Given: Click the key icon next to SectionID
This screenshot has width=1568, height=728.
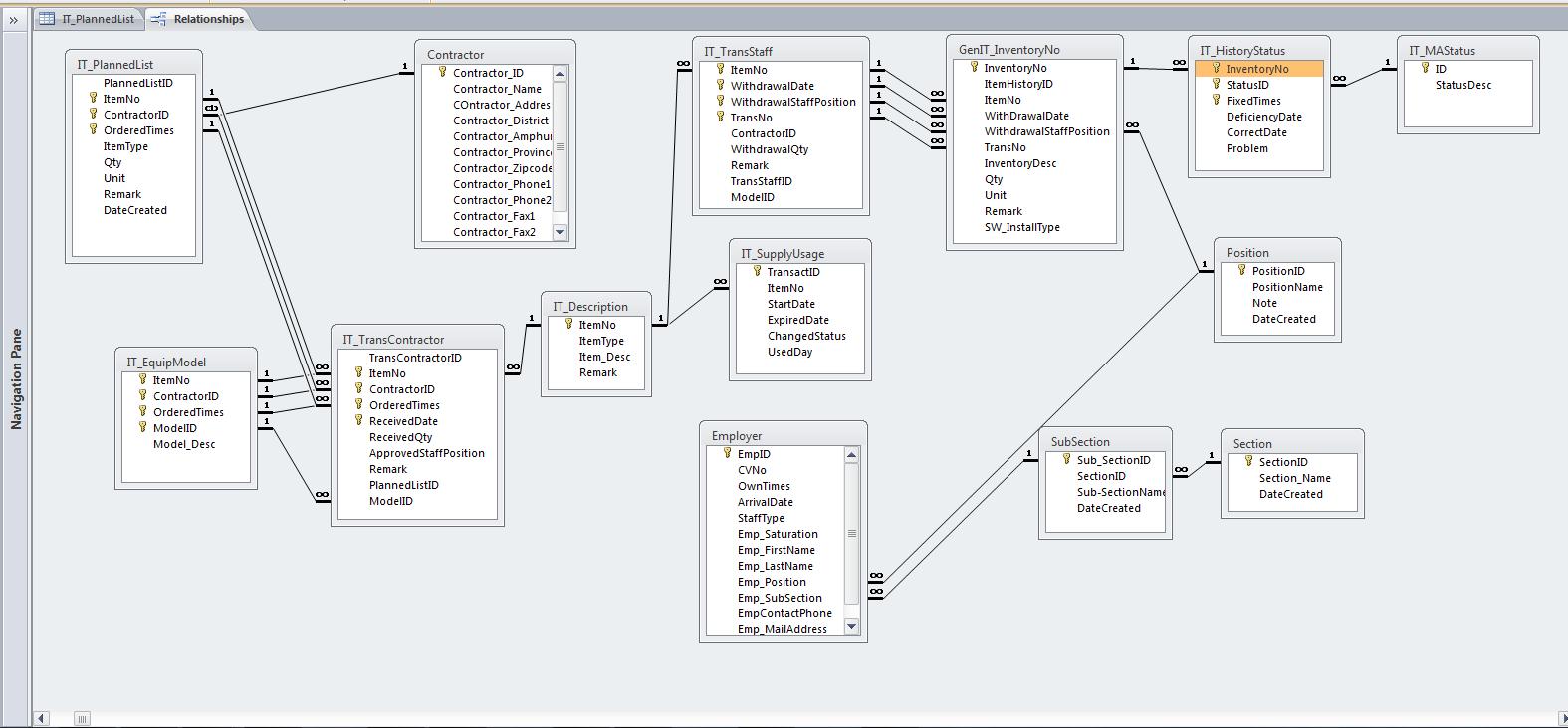Looking at the screenshot, I should tap(1248, 461).
